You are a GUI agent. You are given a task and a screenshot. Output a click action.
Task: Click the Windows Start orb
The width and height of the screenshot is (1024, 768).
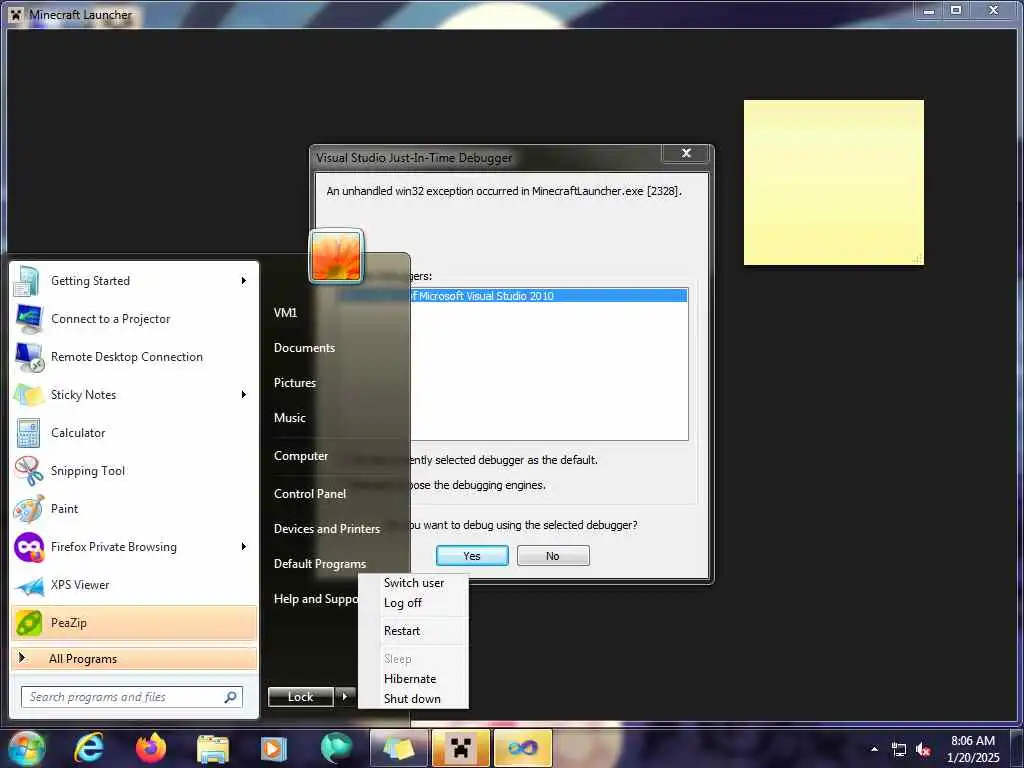(x=27, y=748)
